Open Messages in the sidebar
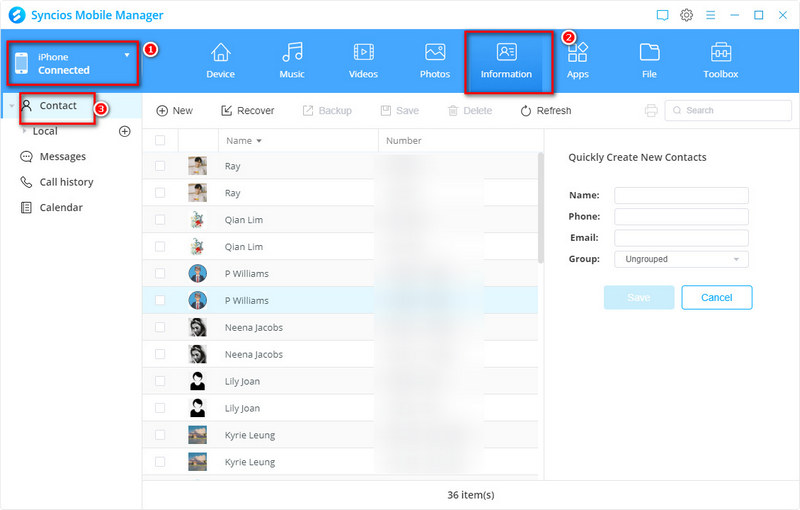Image resolution: width=800 pixels, height=510 pixels. [x=53, y=157]
